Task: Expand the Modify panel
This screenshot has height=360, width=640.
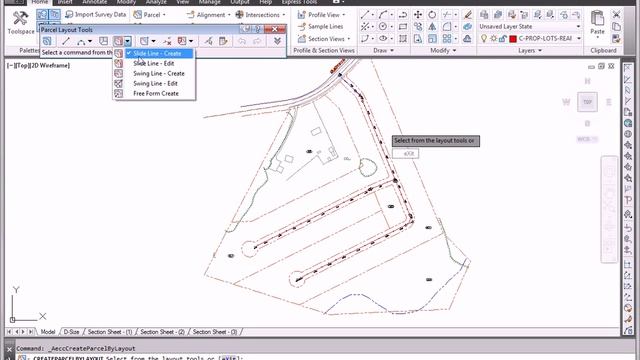Action: tap(443, 51)
